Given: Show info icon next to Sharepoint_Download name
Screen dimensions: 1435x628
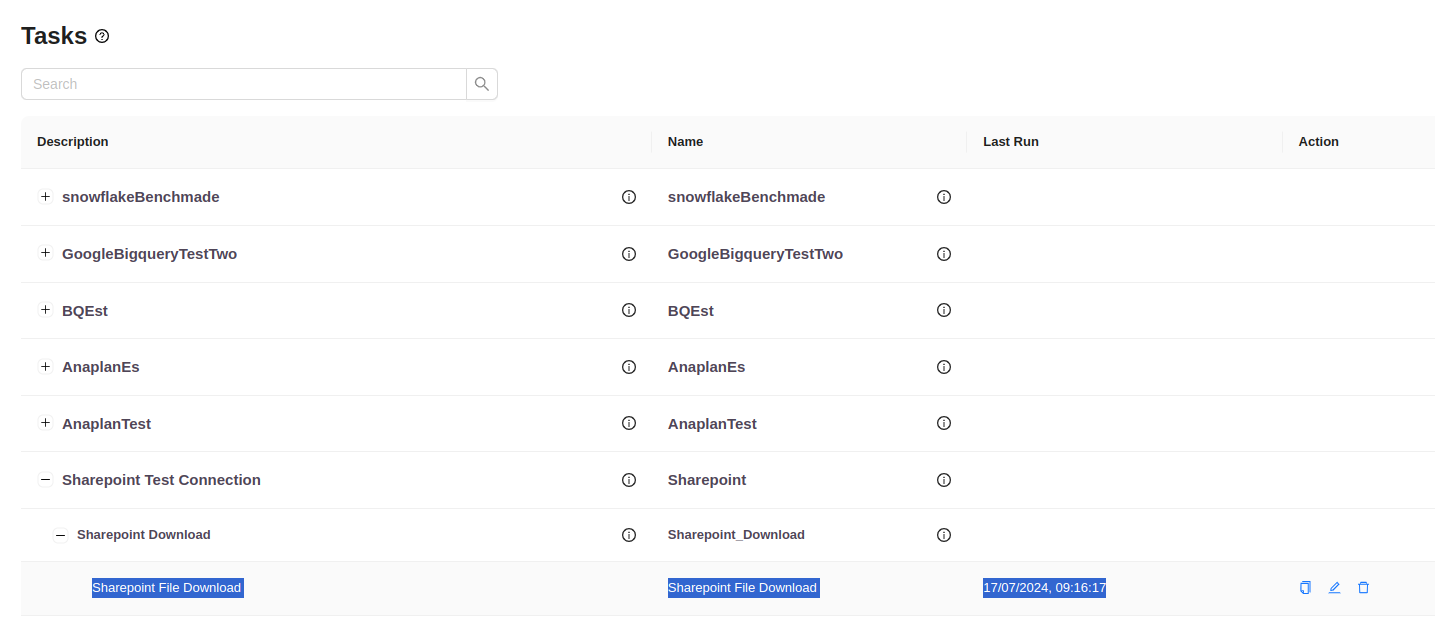Looking at the screenshot, I should [943, 535].
